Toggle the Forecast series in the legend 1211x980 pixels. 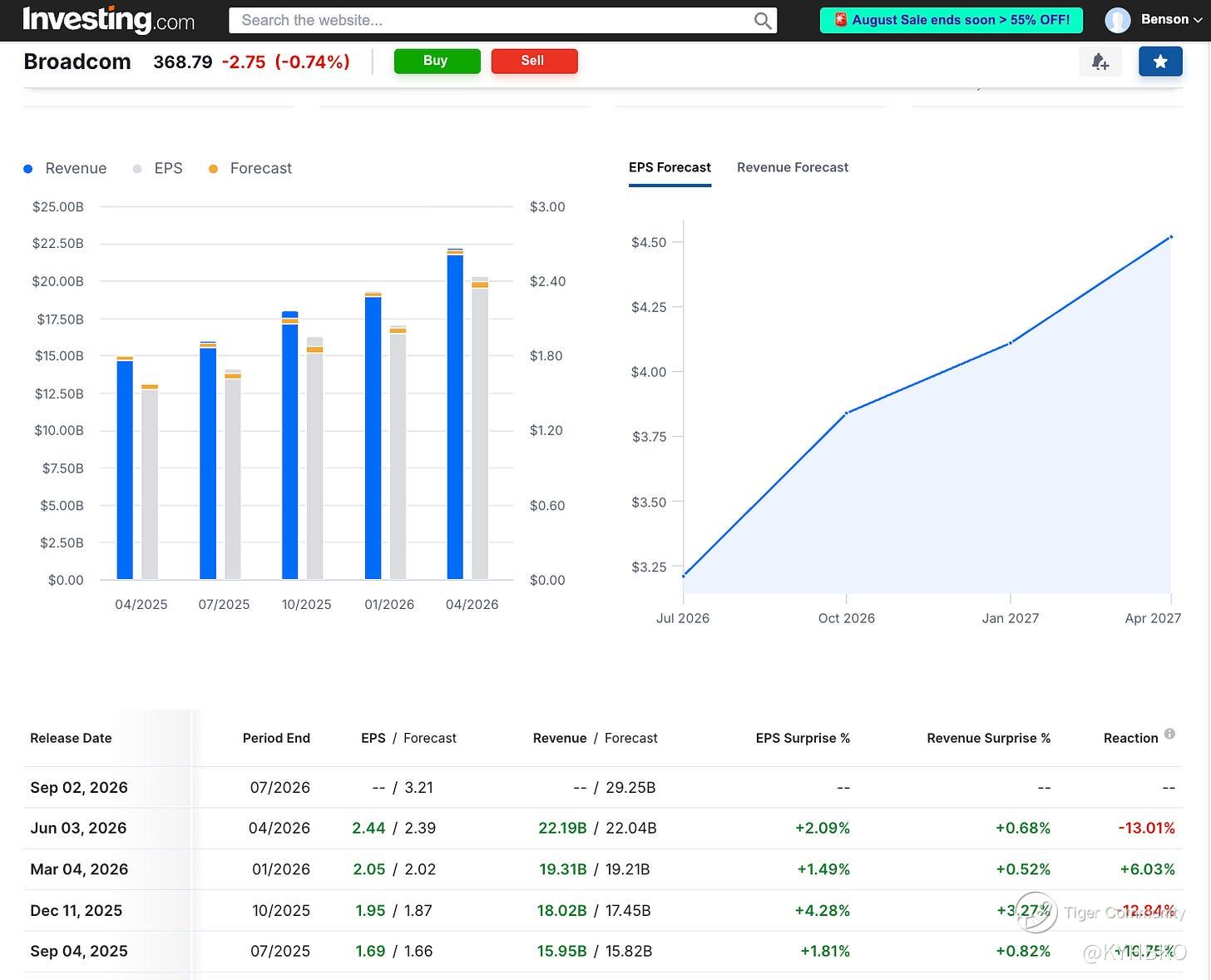point(250,168)
